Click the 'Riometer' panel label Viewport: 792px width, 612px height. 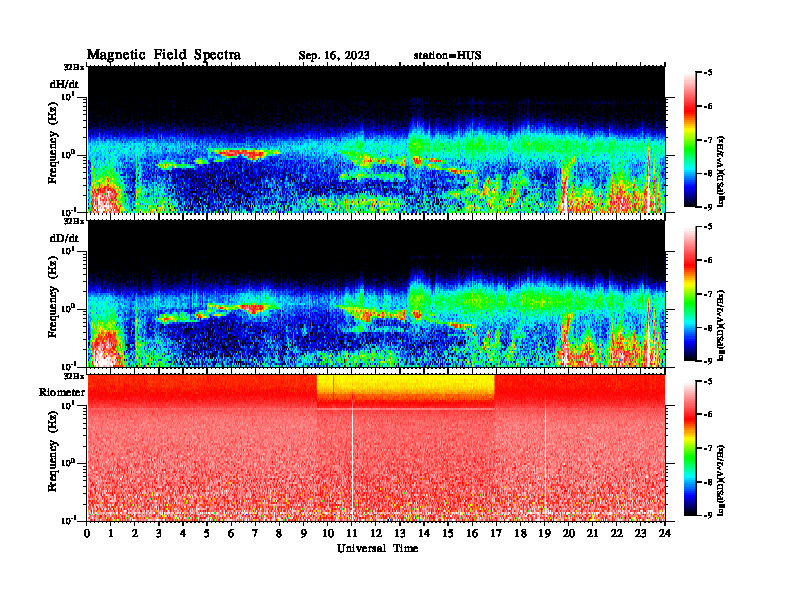click(x=62, y=392)
